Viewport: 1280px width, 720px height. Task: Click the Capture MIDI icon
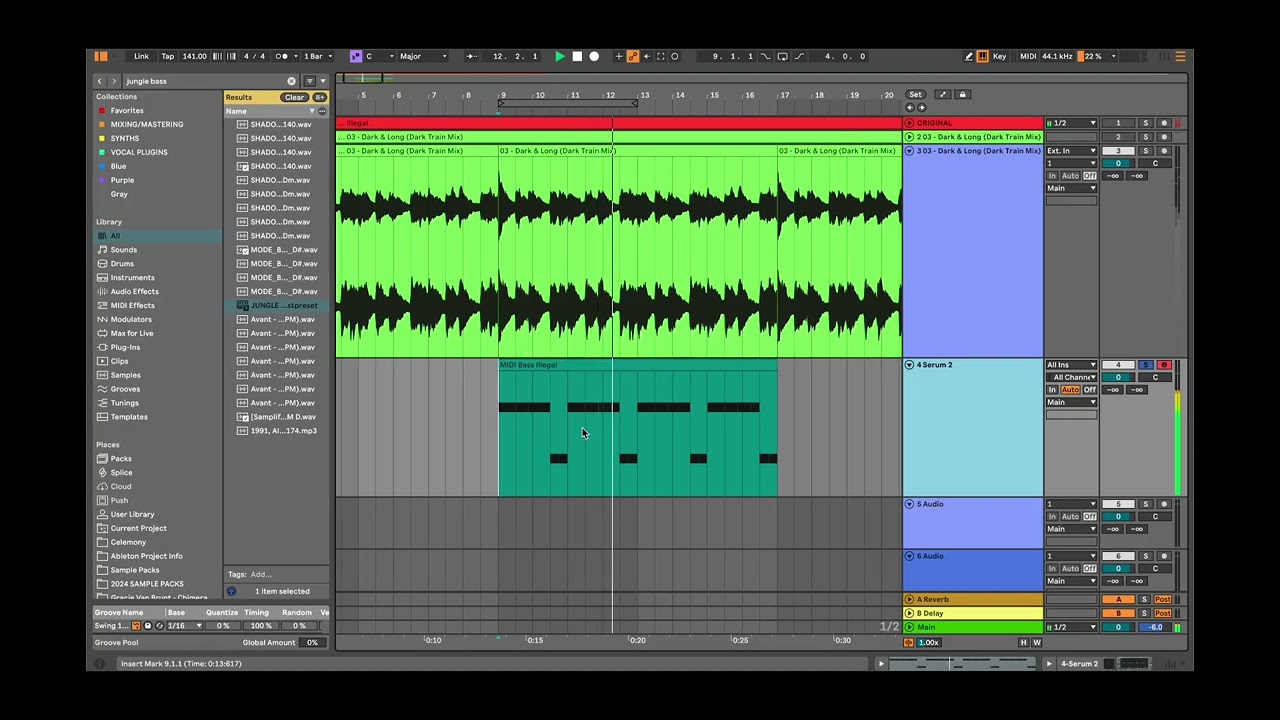[x=660, y=56]
